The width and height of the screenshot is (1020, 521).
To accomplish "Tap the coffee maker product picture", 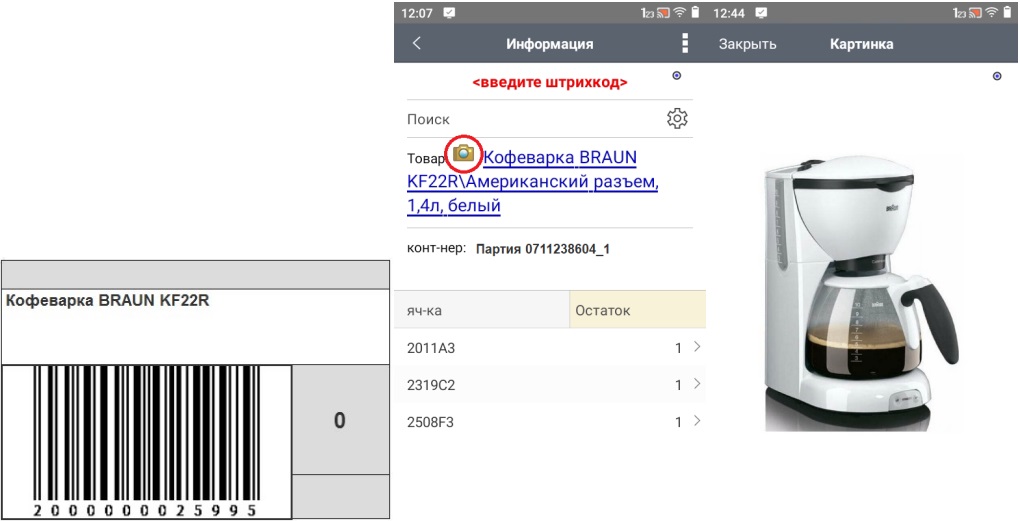I will [x=861, y=294].
